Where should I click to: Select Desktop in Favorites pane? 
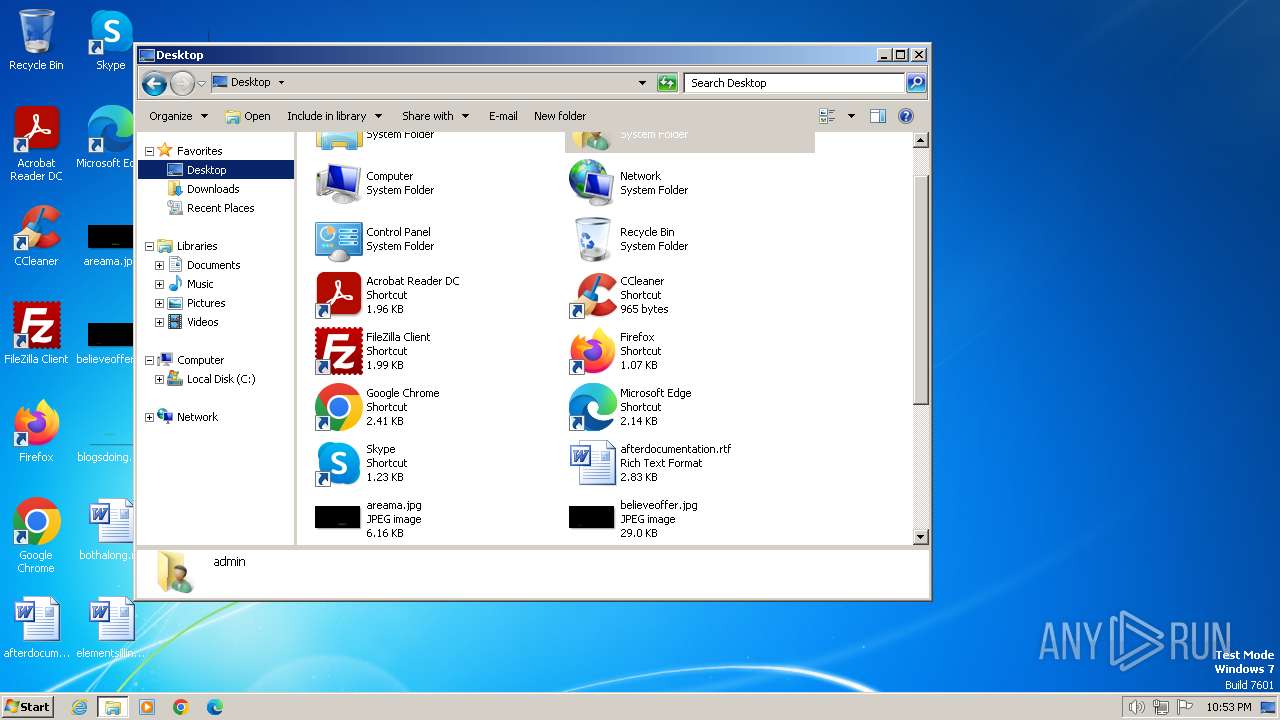(216, 170)
